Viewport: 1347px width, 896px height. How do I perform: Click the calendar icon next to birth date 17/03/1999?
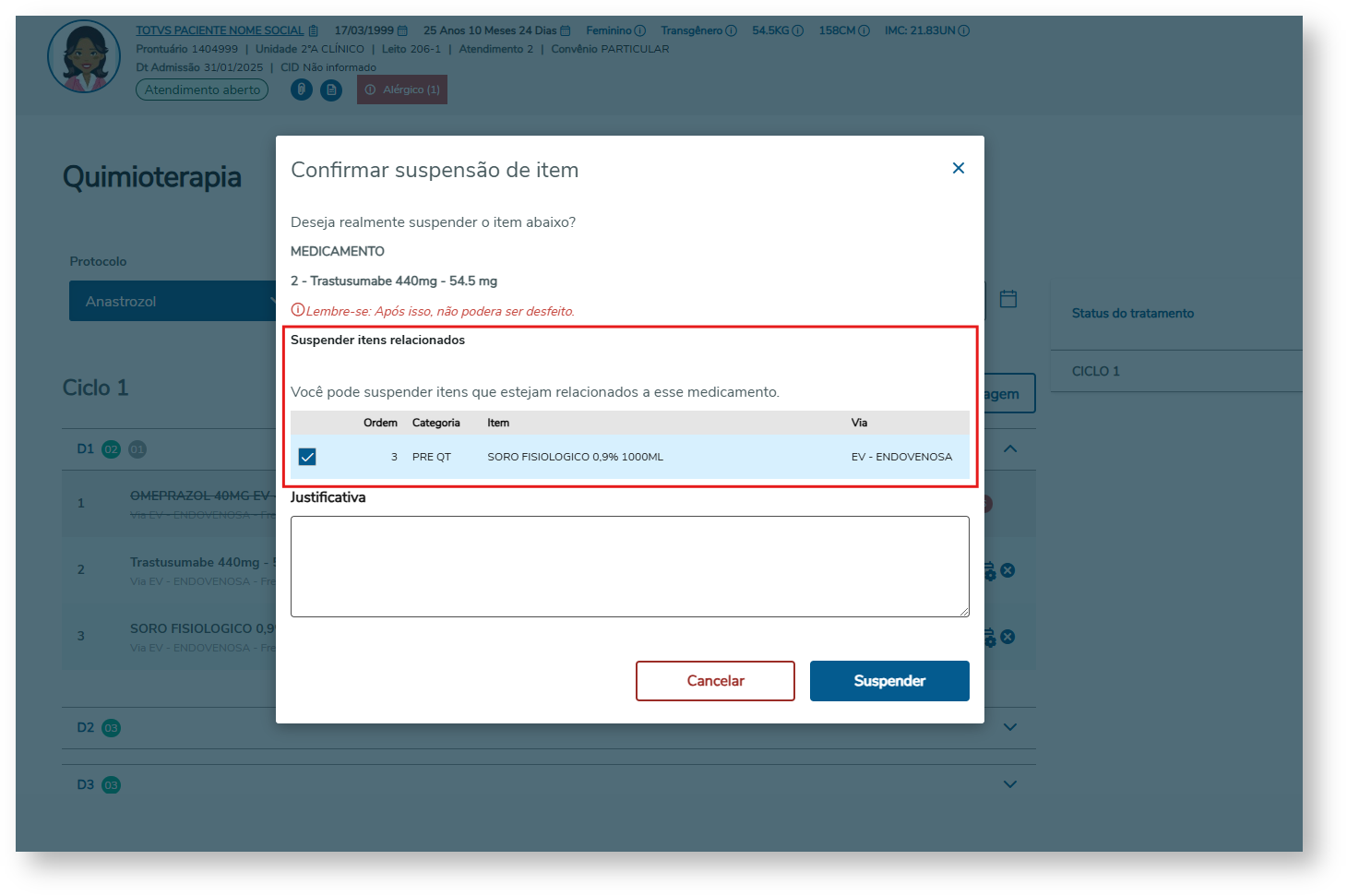[402, 30]
